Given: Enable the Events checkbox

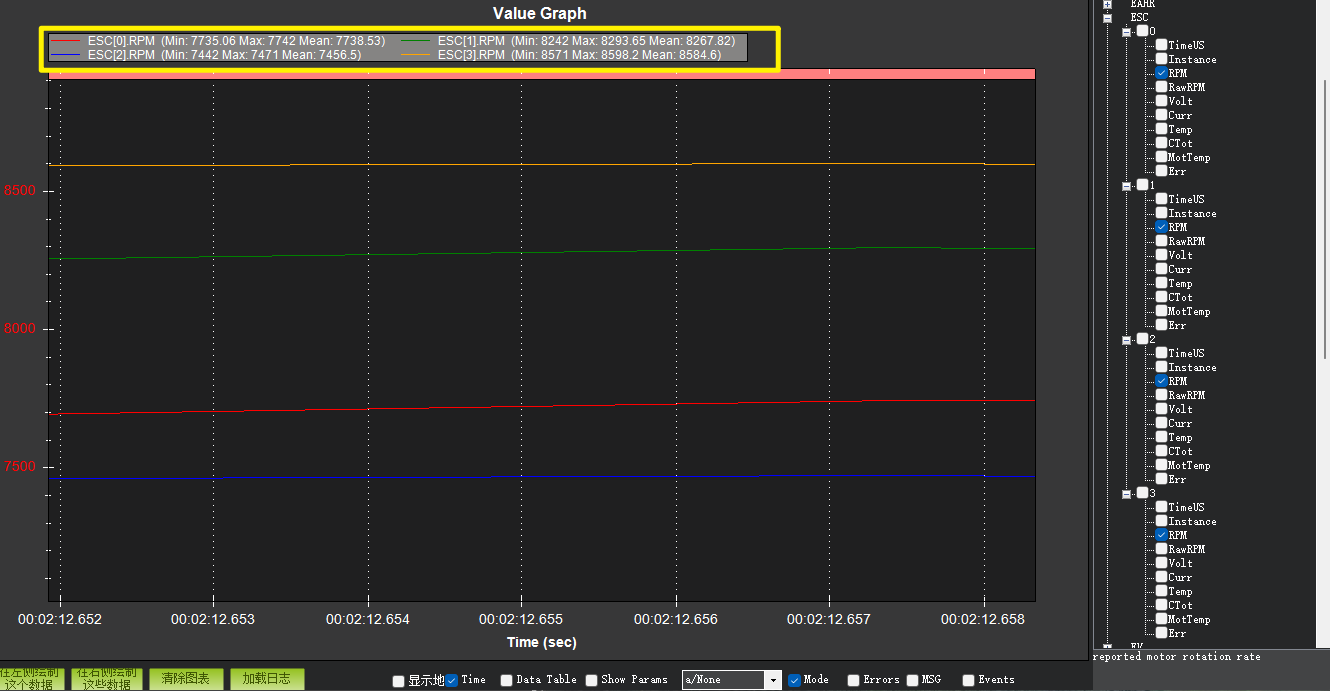Looking at the screenshot, I should pos(969,680).
